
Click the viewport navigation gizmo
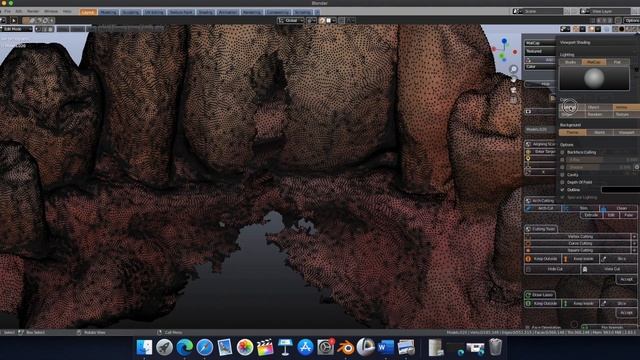pos(504,50)
